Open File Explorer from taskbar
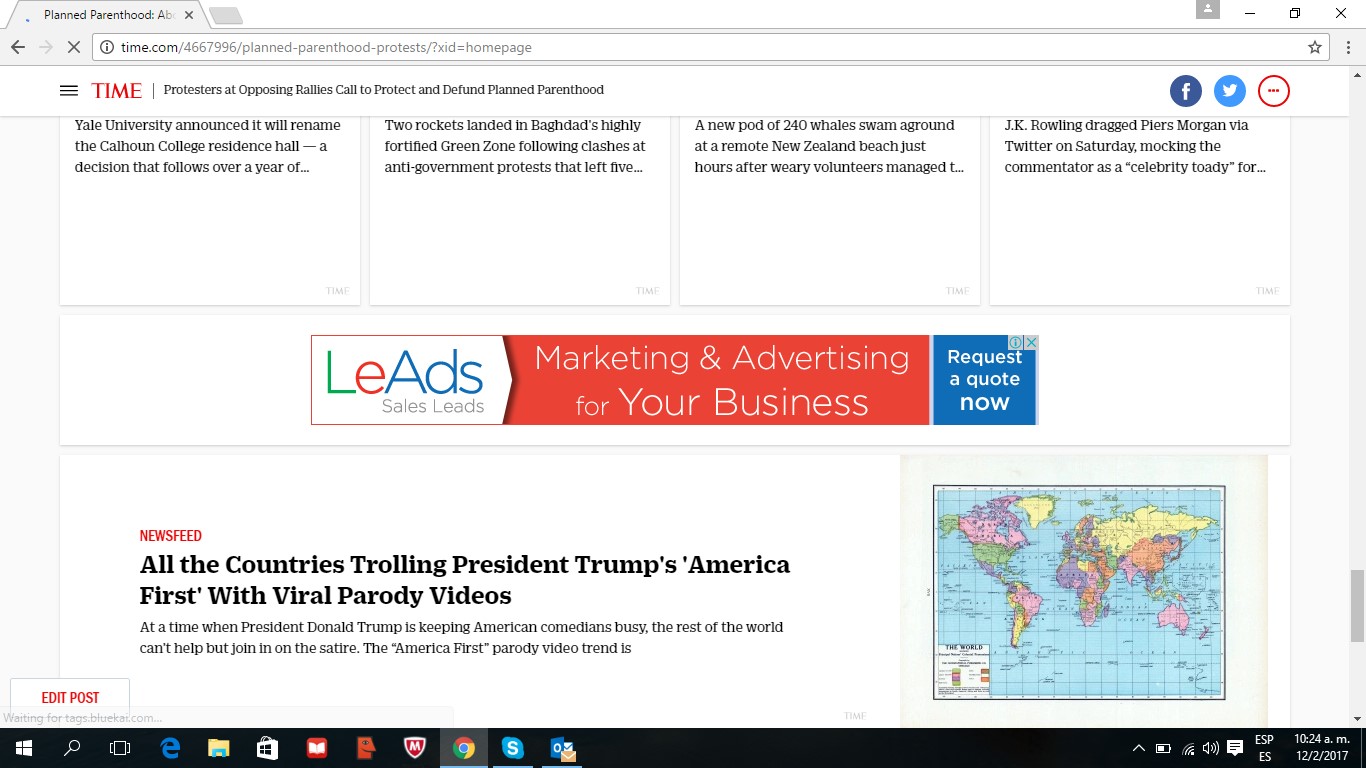Screen dimensions: 1366x768 pos(219,748)
